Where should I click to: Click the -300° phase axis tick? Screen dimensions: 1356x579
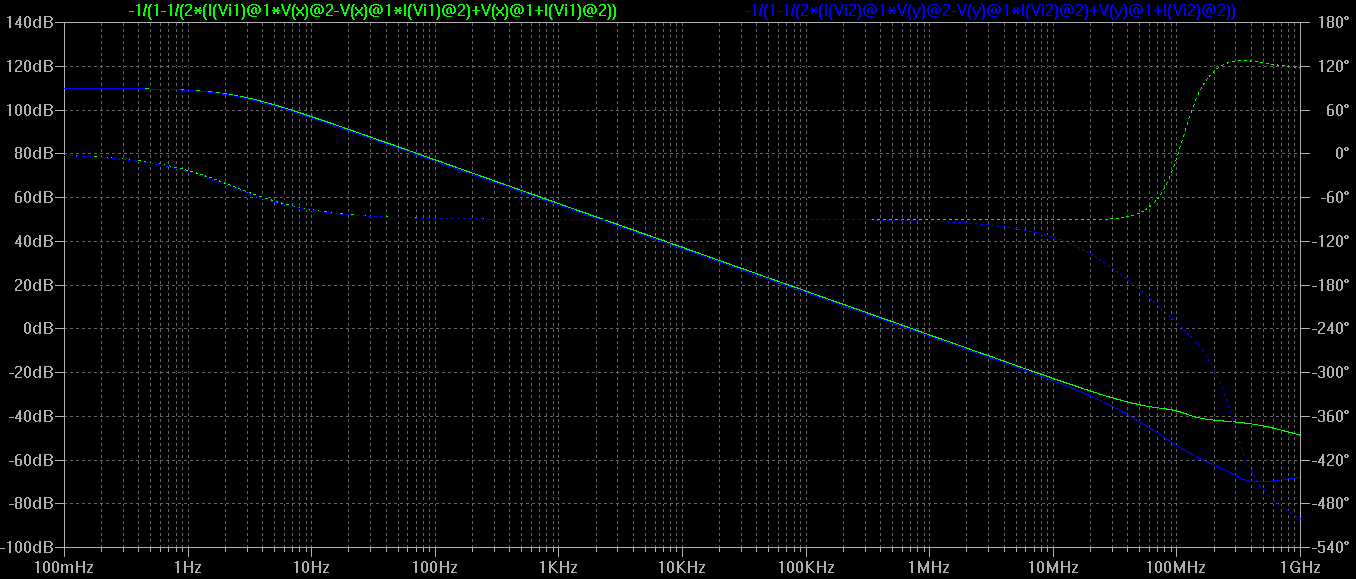pos(1332,373)
